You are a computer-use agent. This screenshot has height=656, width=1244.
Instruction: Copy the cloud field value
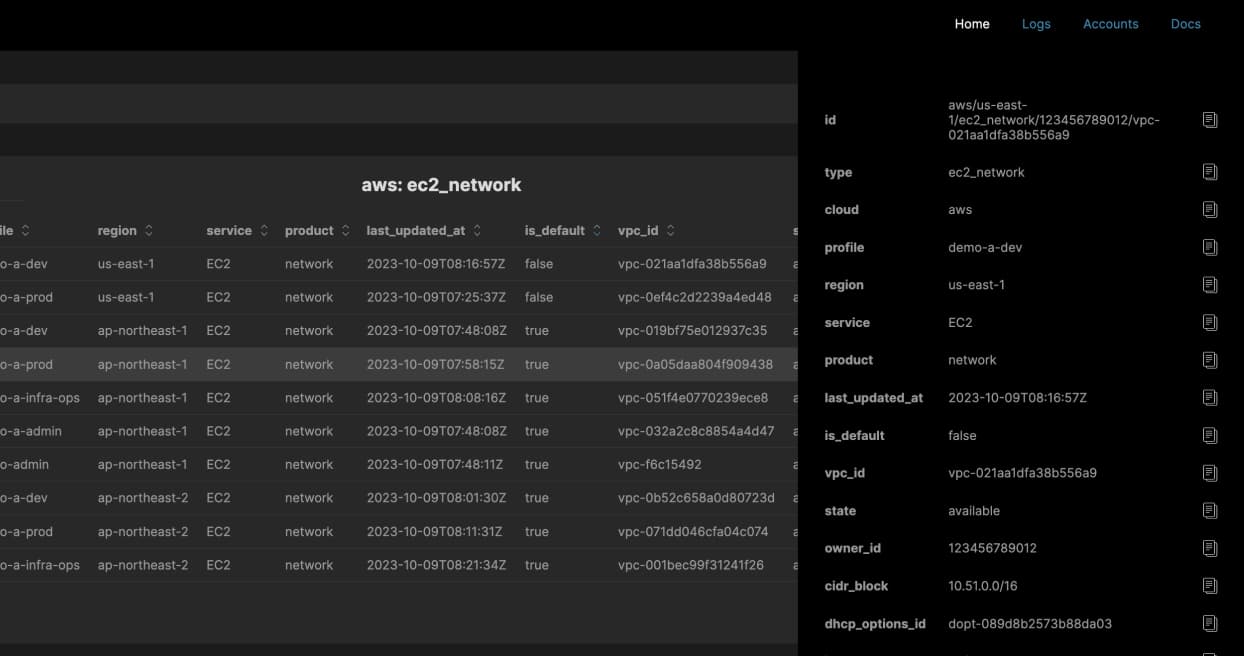1209,210
